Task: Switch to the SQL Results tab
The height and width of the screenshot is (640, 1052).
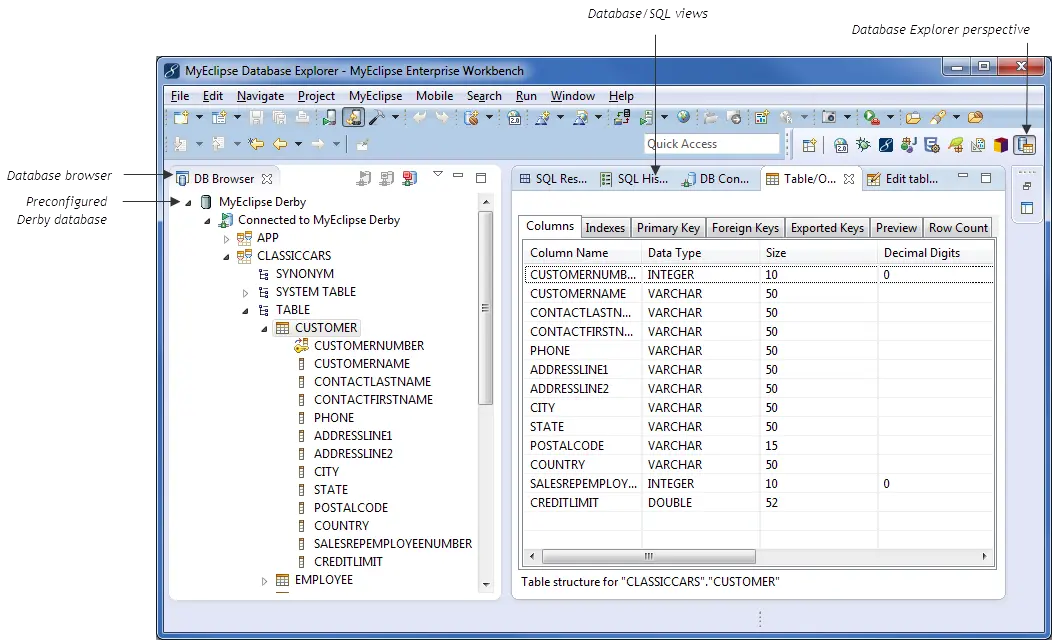Action: coord(553,179)
